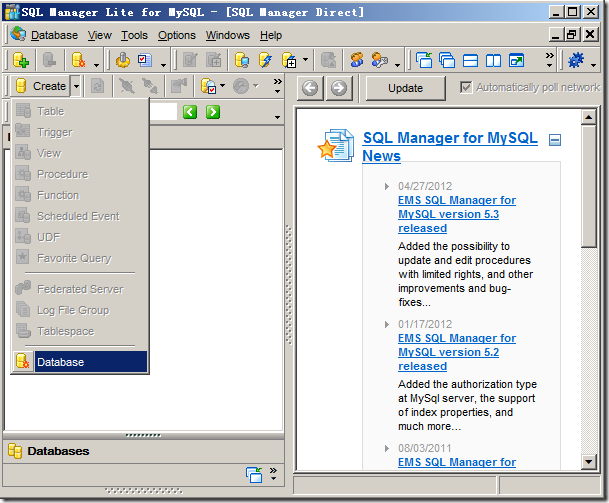This screenshot has height=503, width=609.
Task: Open EMS SQL Manager version 5.2 released link
Action: pyautogui.click(x=457, y=352)
